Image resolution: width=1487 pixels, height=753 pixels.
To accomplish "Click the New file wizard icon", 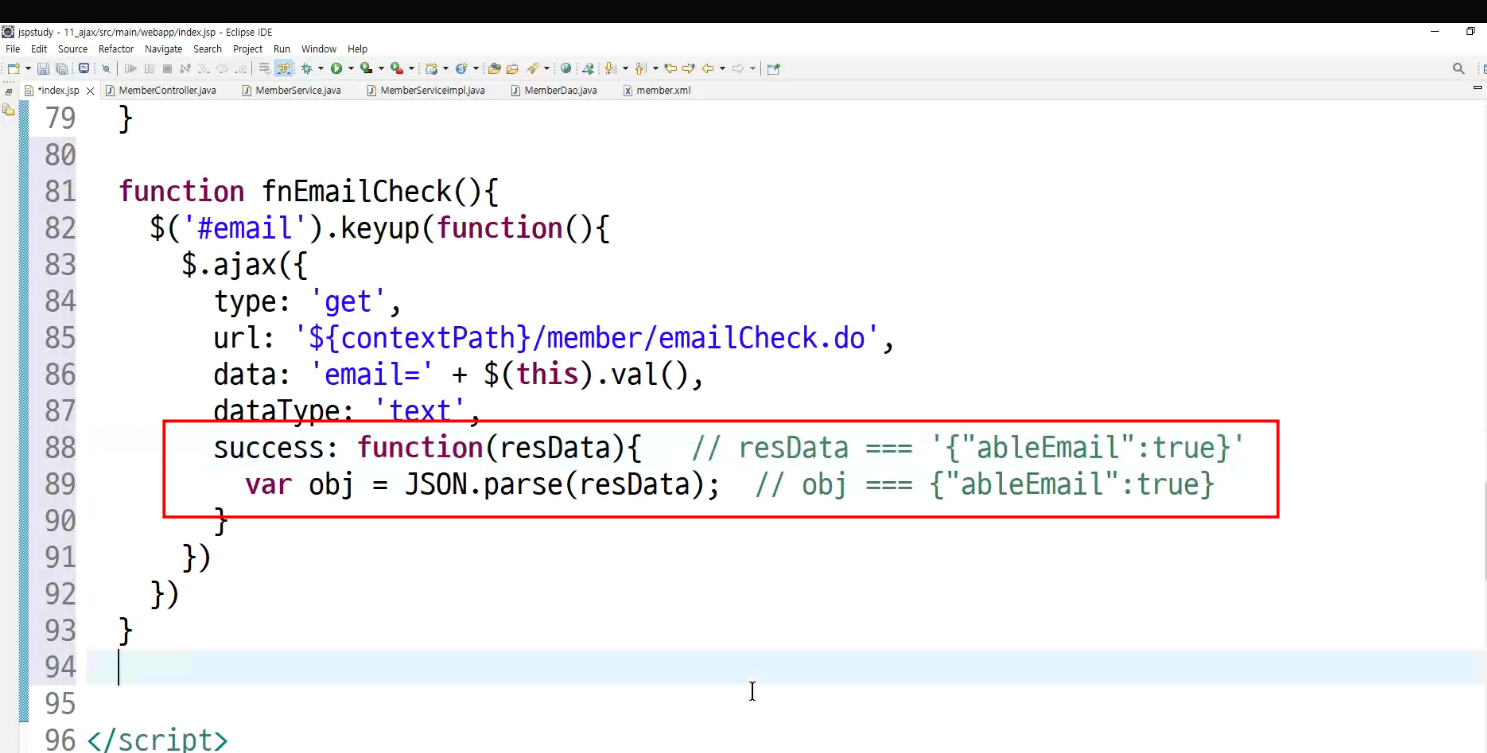I will click(12, 69).
